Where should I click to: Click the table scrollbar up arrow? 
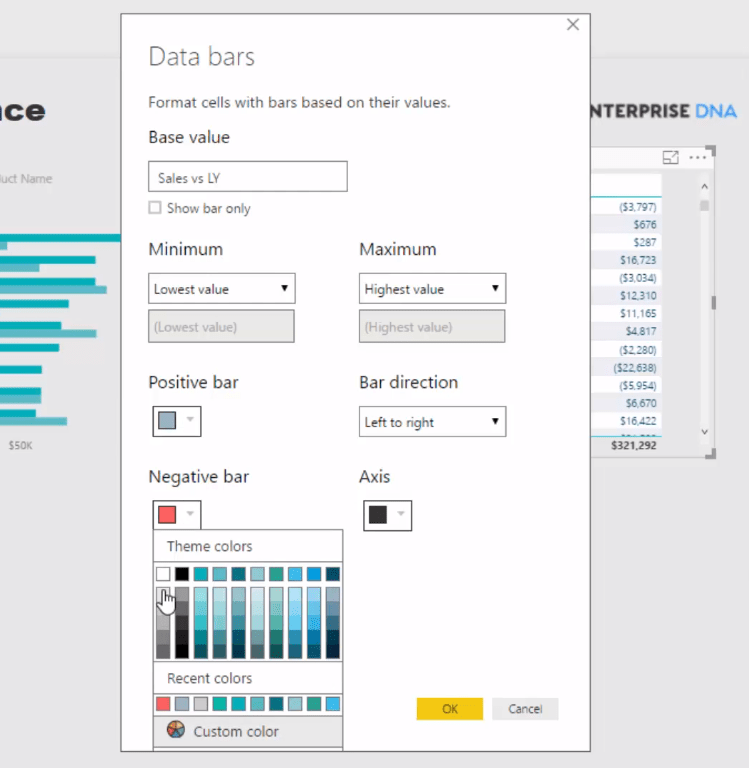pos(704,186)
